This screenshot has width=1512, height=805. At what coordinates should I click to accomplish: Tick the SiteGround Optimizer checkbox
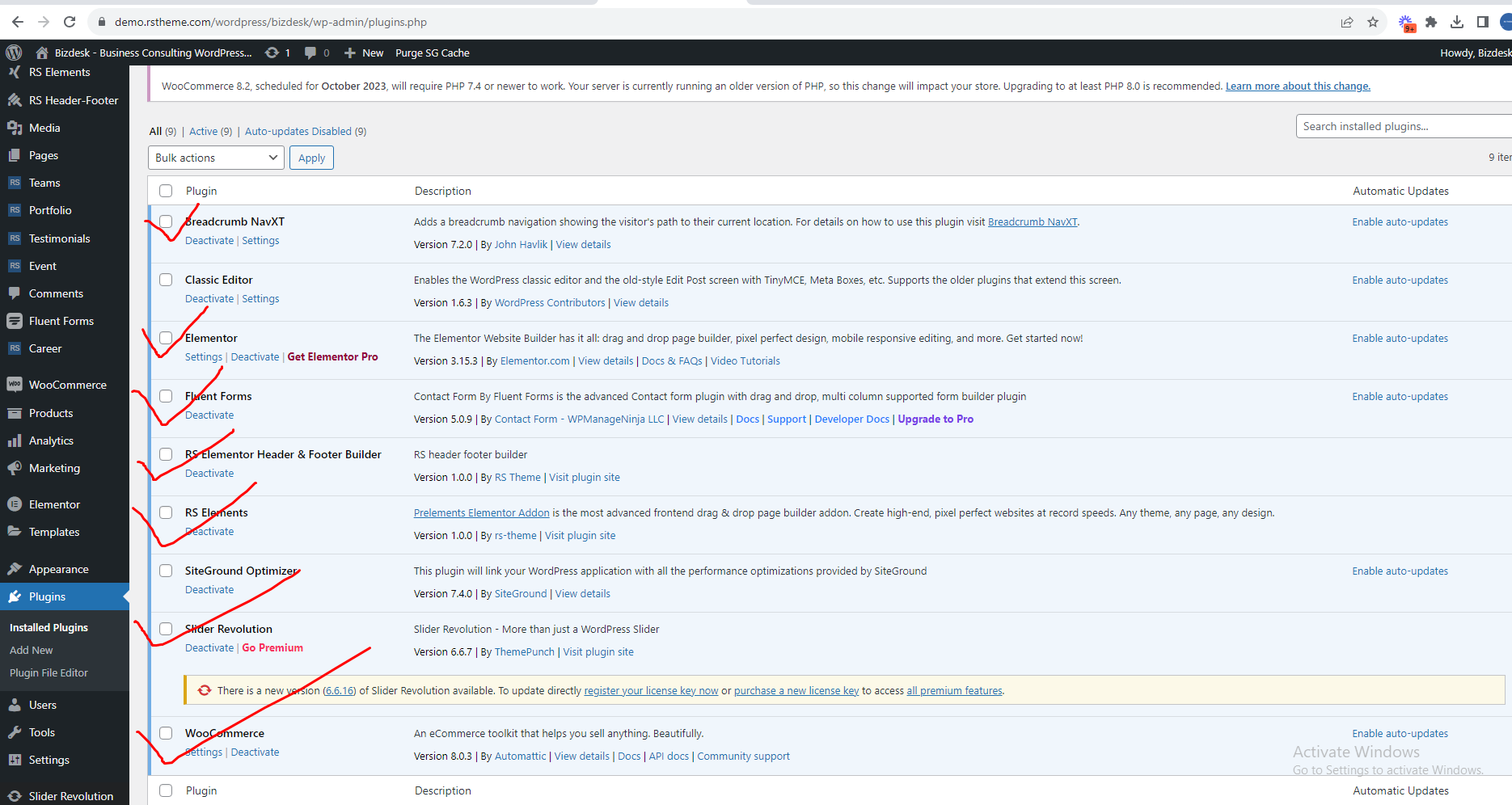pyautogui.click(x=166, y=571)
